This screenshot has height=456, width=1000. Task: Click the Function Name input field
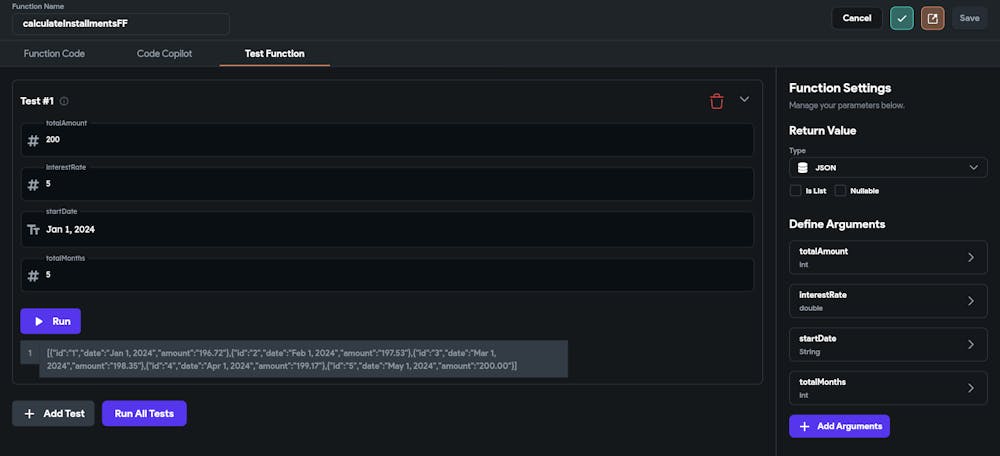tap(120, 23)
